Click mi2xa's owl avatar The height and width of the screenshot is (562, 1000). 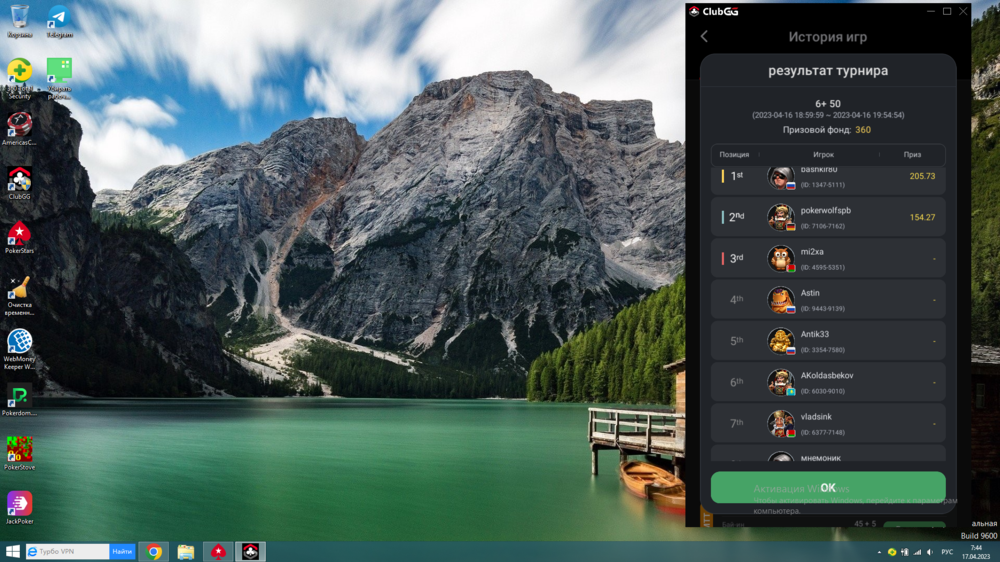coord(780,258)
